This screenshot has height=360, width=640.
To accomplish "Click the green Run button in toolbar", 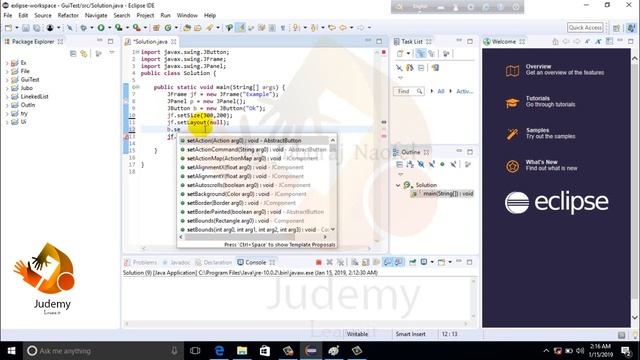I will click(101, 28).
